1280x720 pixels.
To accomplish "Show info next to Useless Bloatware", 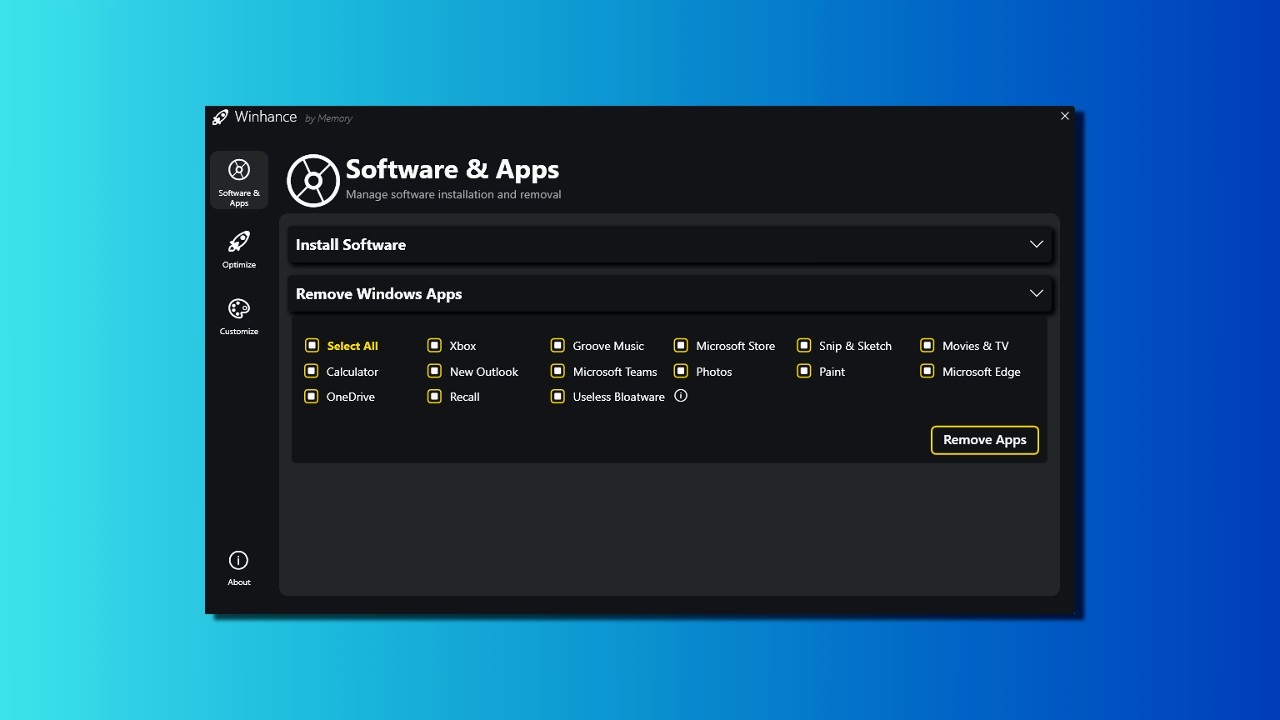I will pos(681,396).
